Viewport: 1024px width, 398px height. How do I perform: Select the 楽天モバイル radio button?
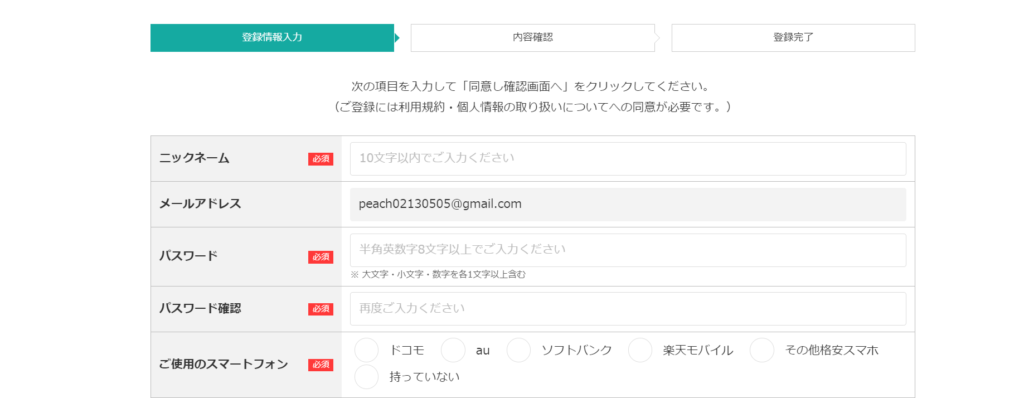[x=640, y=350]
